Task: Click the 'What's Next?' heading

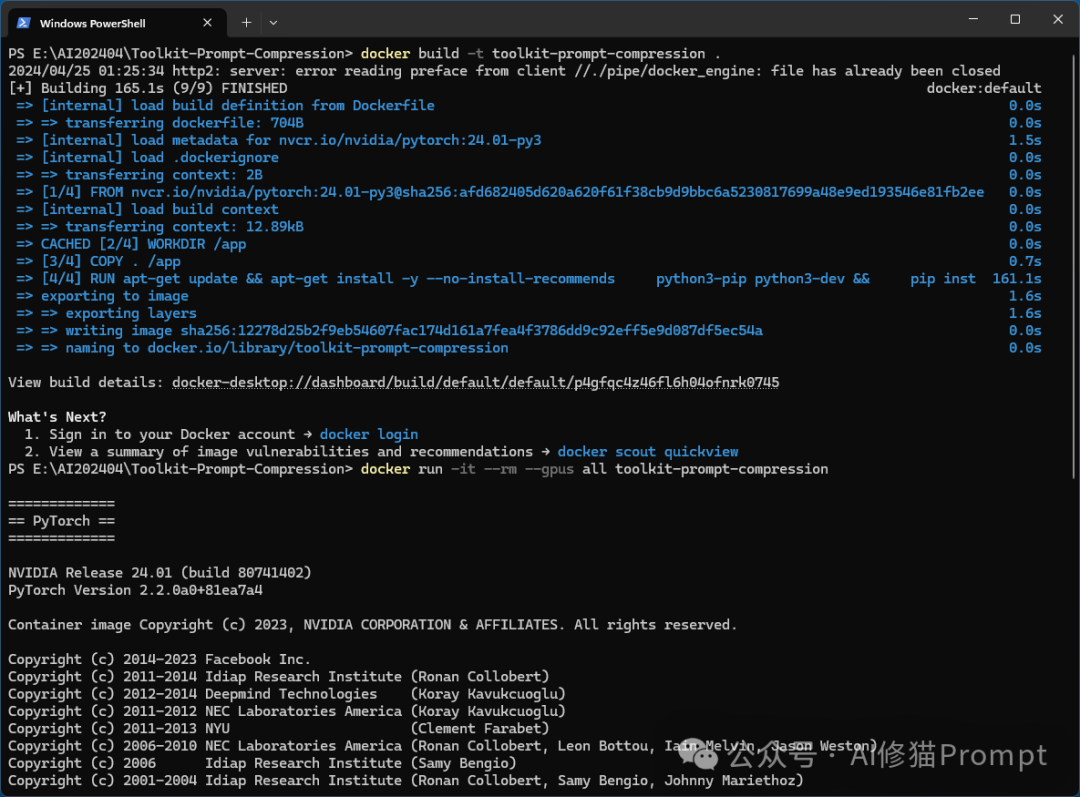Action: (57, 417)
